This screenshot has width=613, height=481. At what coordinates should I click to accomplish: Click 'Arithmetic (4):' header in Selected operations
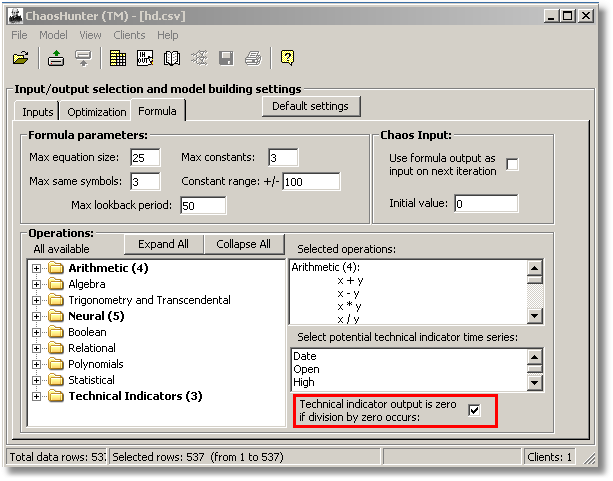coord(326,267)
